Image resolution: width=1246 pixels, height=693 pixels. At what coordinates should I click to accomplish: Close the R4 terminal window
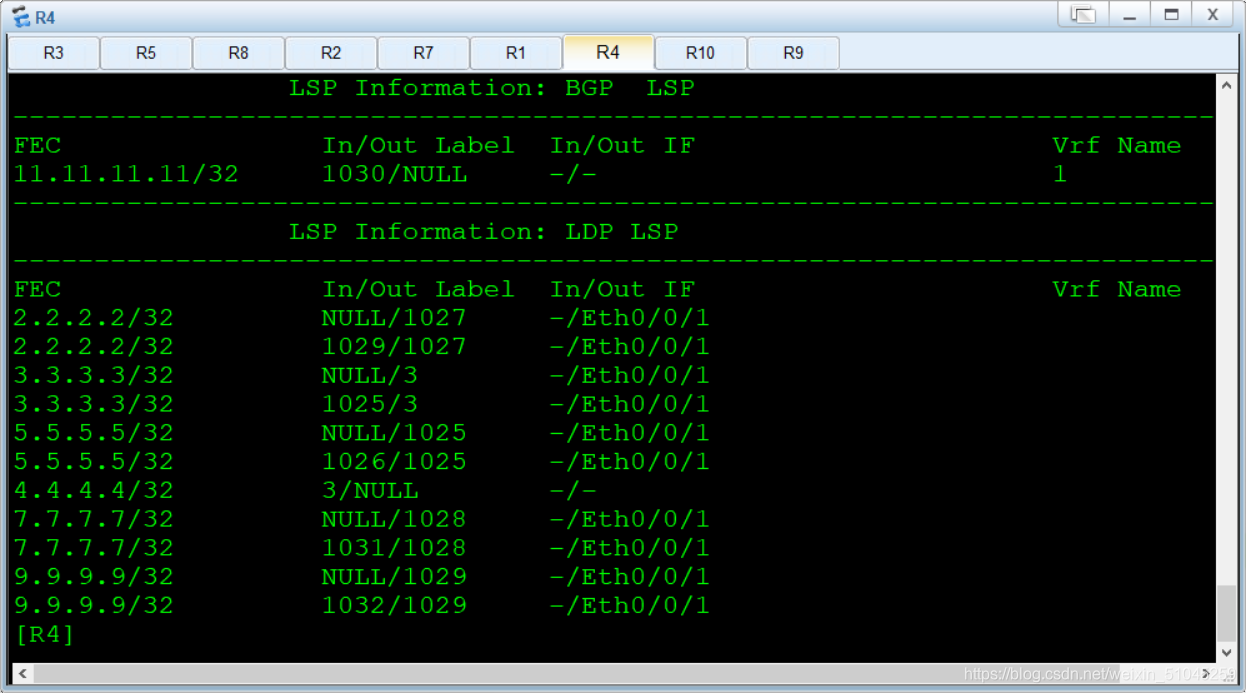(1213, 14)
